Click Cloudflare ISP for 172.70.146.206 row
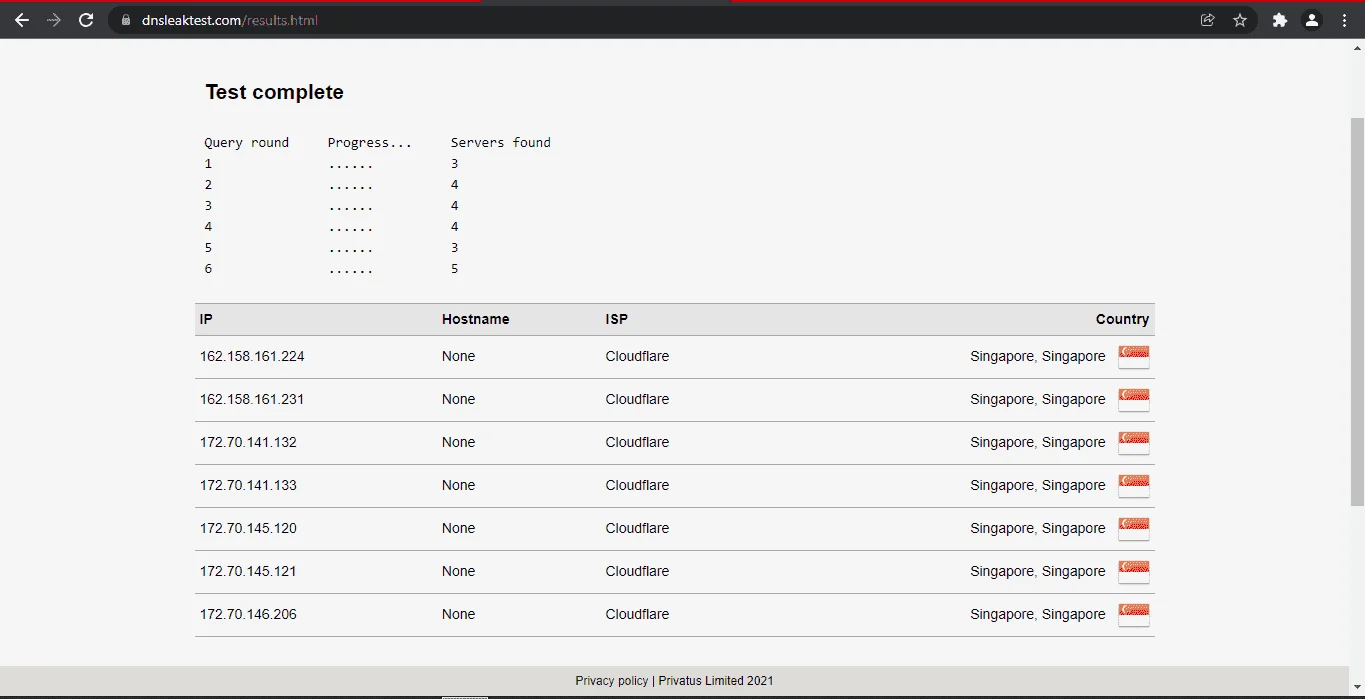Viewport: 1365px width, 699px height. (x=637, y=615)
